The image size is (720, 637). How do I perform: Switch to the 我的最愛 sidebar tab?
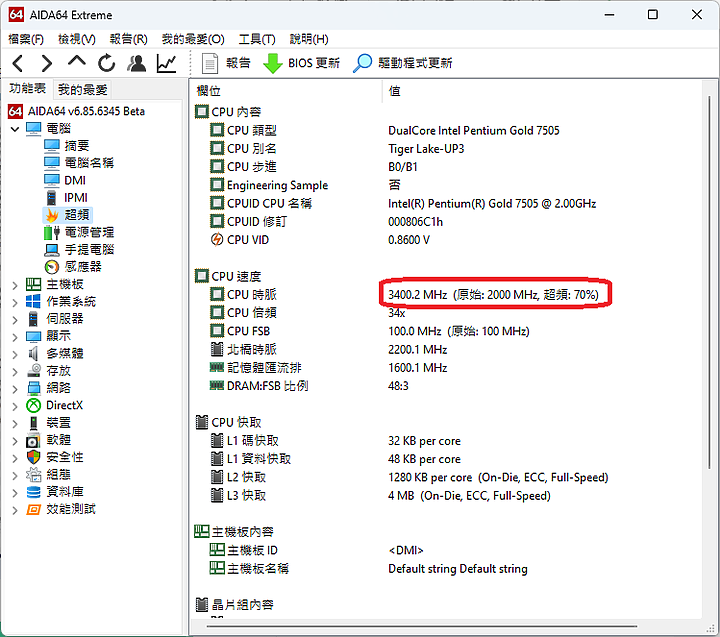(x=83, y=89)
